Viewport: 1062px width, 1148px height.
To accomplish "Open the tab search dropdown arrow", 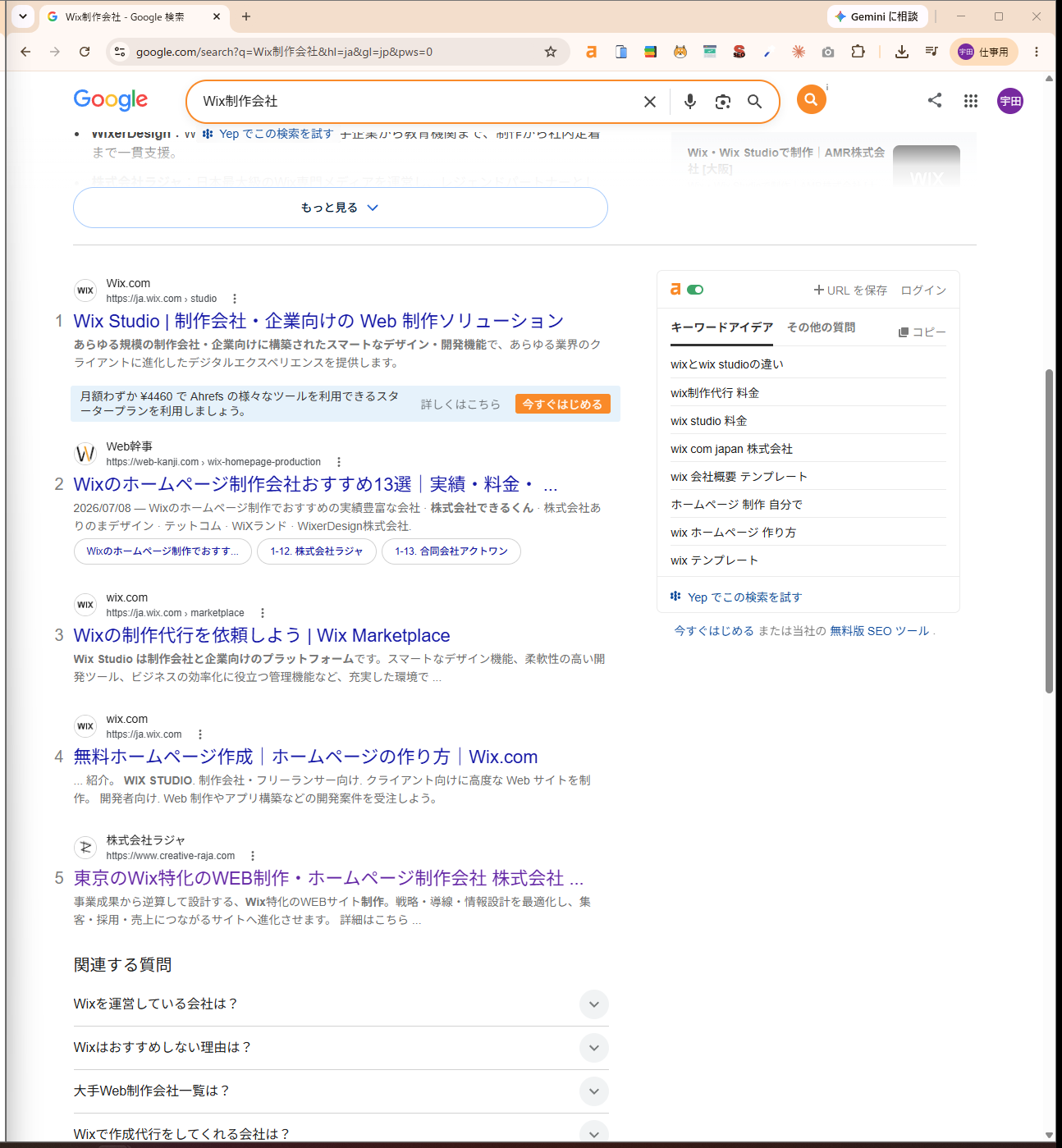I will [x=23, y=16].
